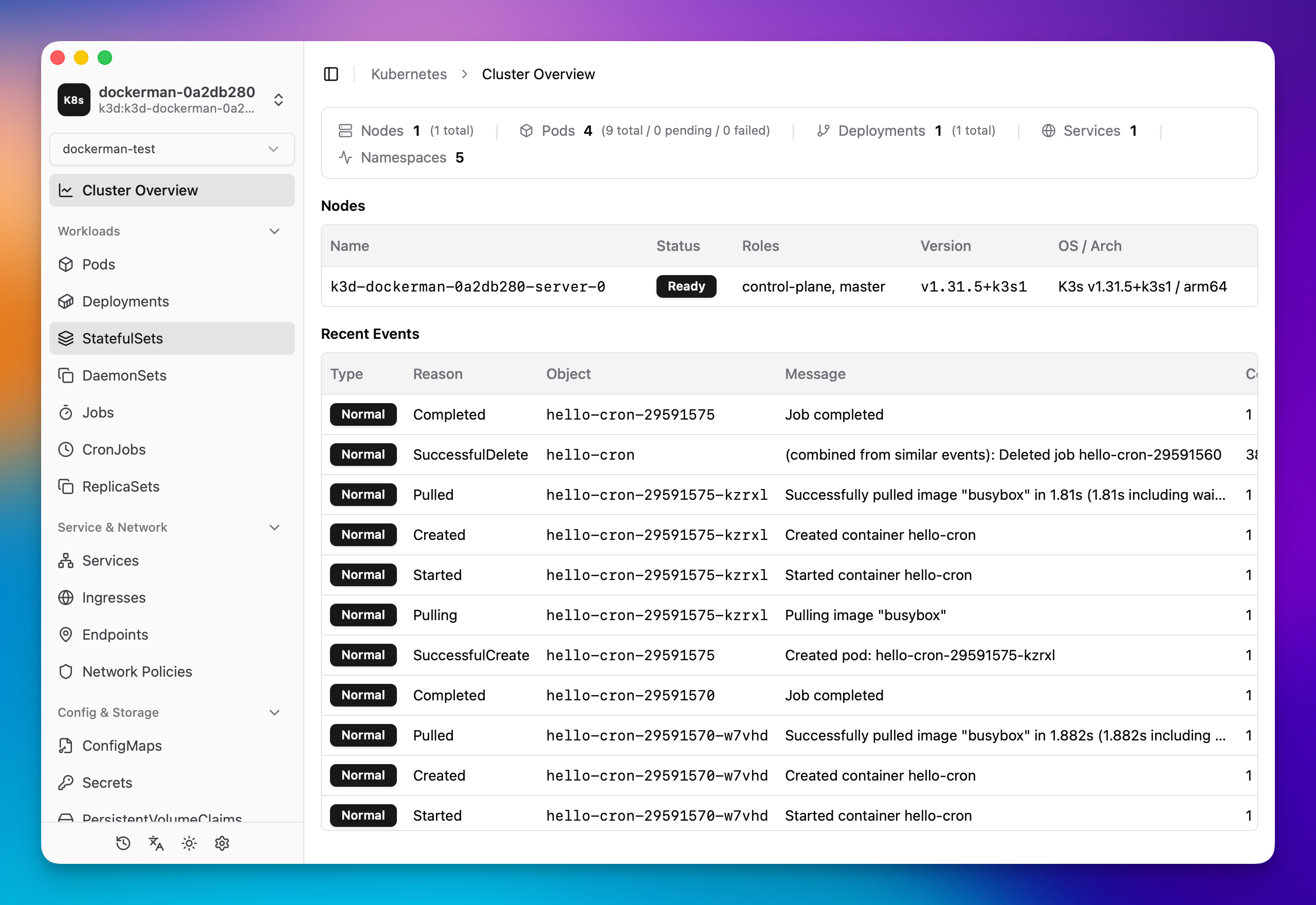Viewport: 1316px width, 905px height.
Task: Click 'Pulling image "busybox"' message
Action: (x=866, y=615)
